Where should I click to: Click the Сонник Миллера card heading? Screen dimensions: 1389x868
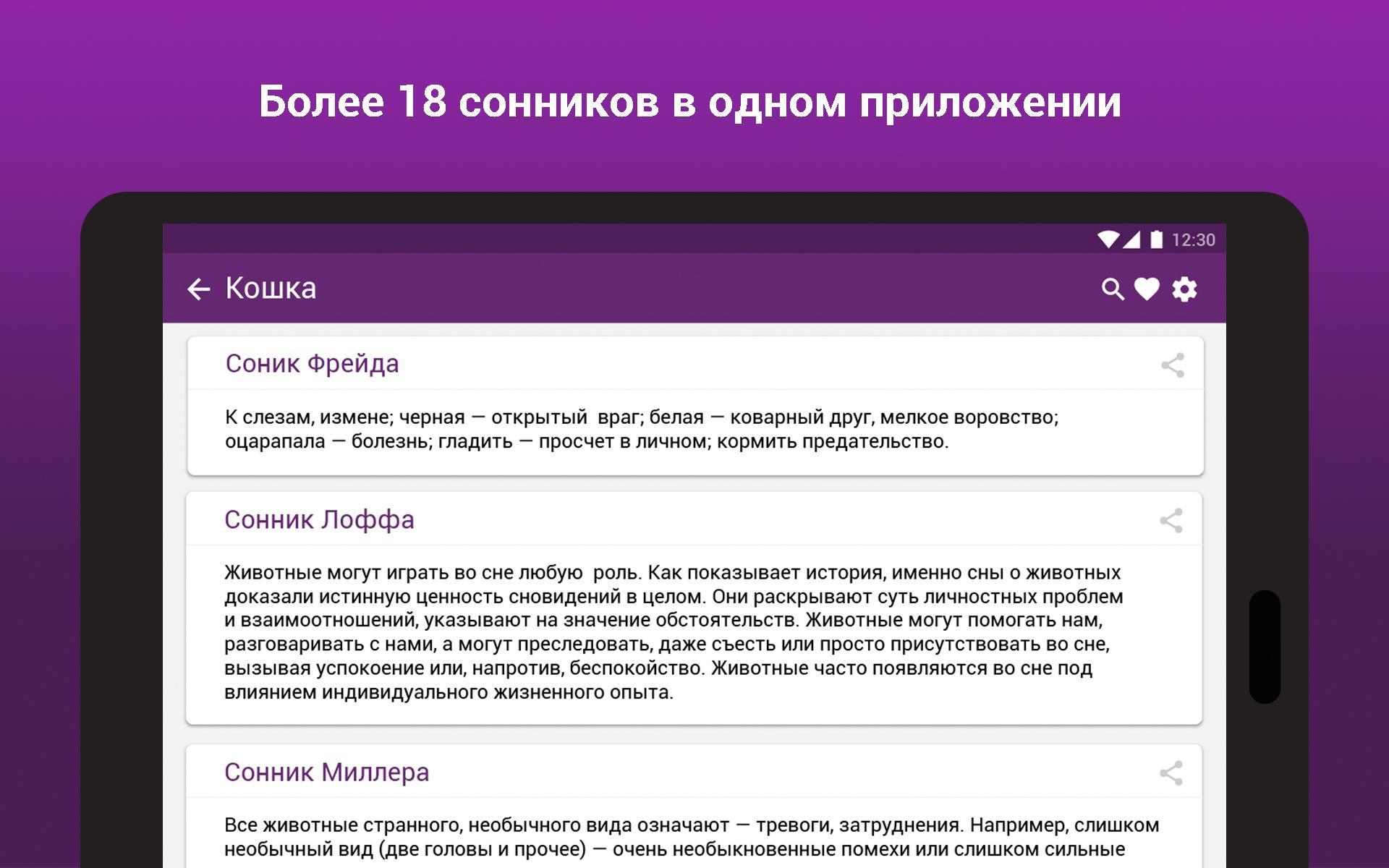click(x=326, y=773)
